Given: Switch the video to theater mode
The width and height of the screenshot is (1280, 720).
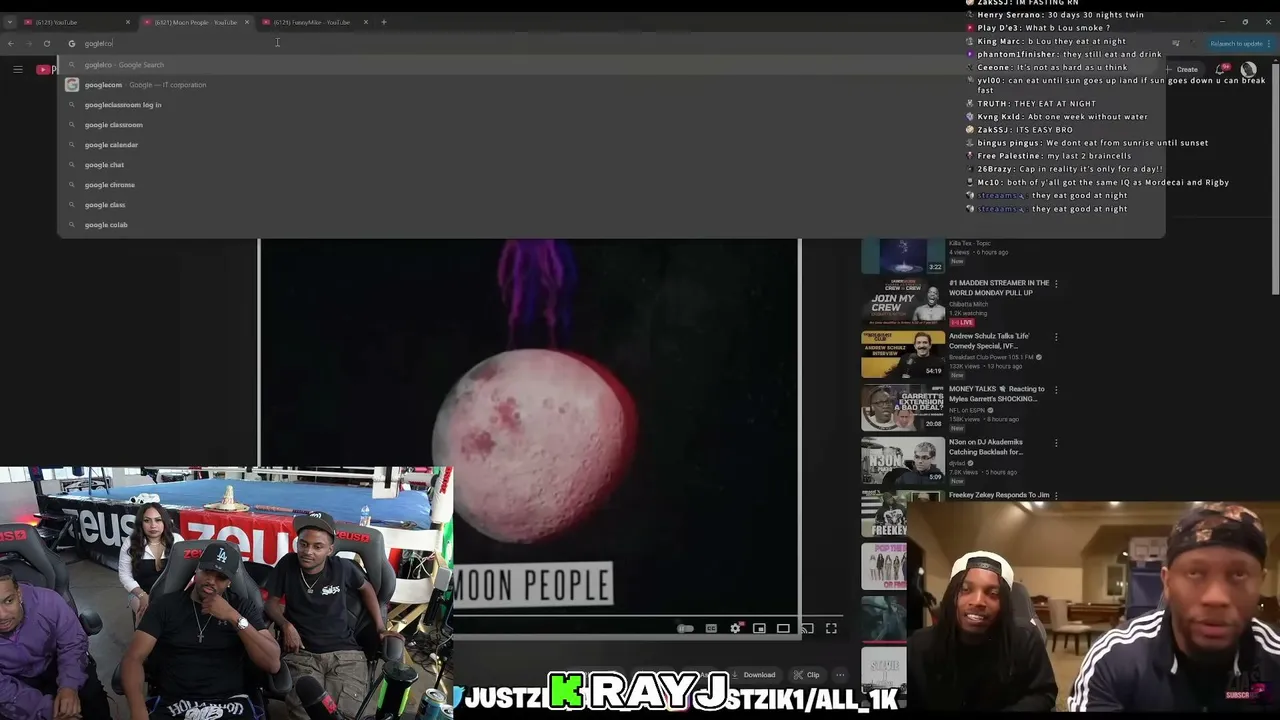Looking at the screenshot, I should pyautogui.click(x=784, y=629).
